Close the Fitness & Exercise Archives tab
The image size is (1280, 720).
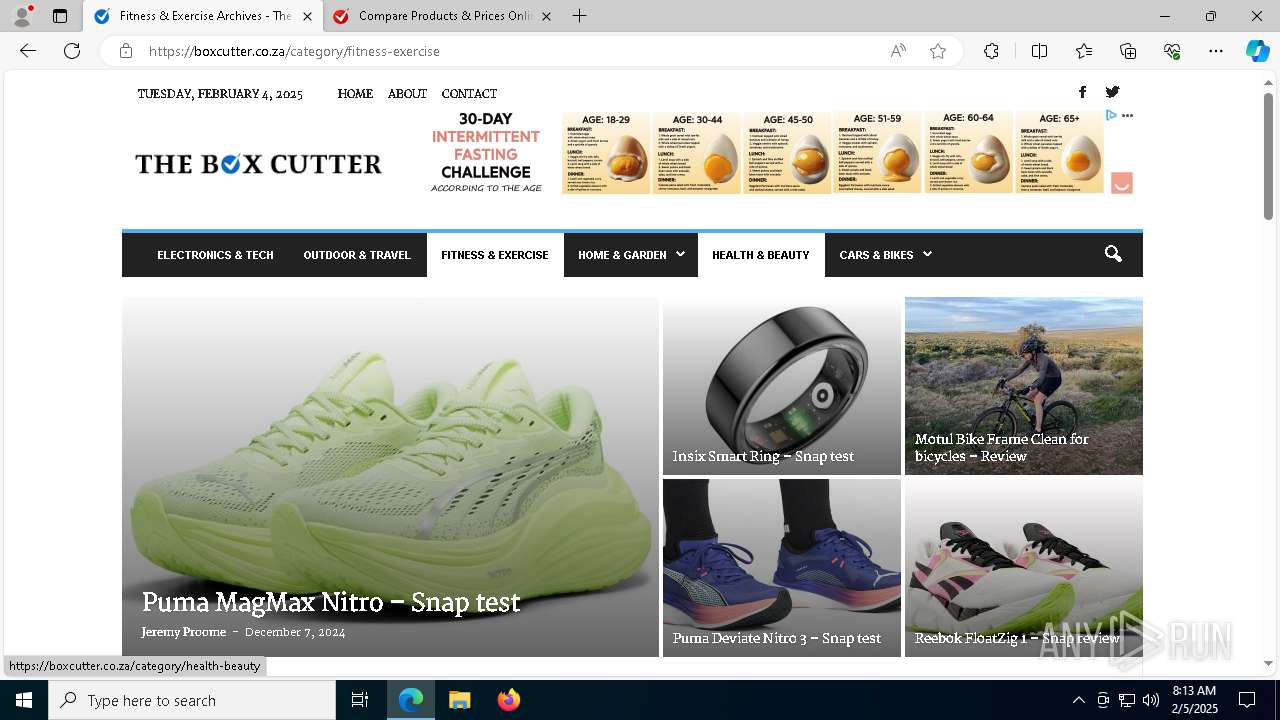pyautogui.click(x=307, y=16)
